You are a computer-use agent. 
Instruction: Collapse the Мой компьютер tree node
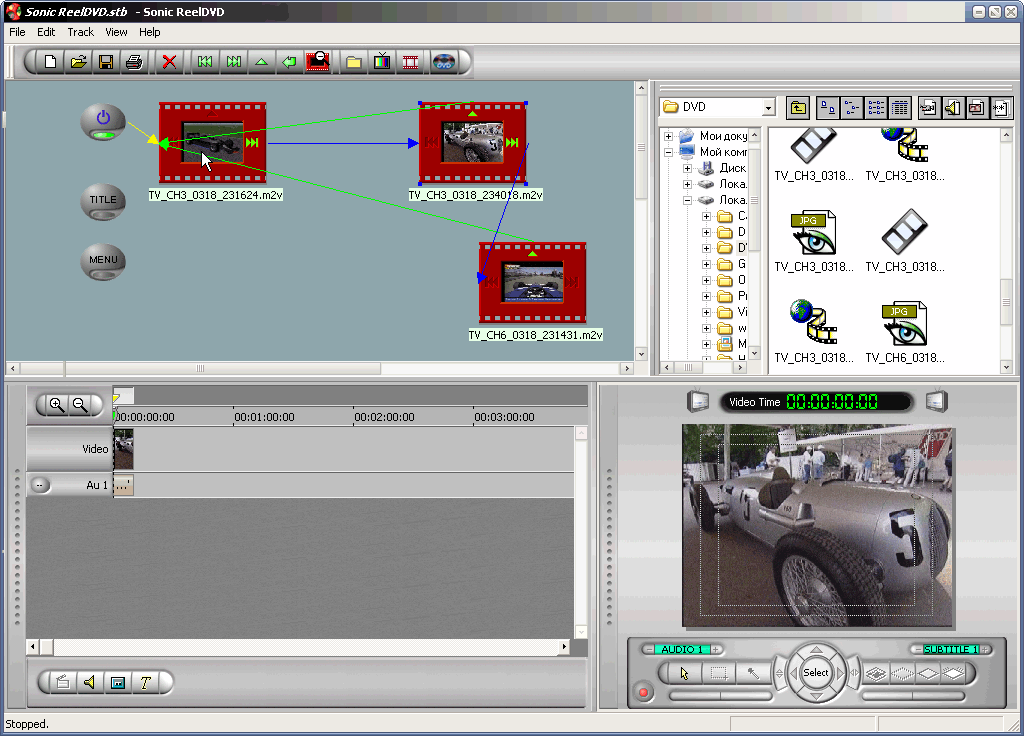[669, 152]
